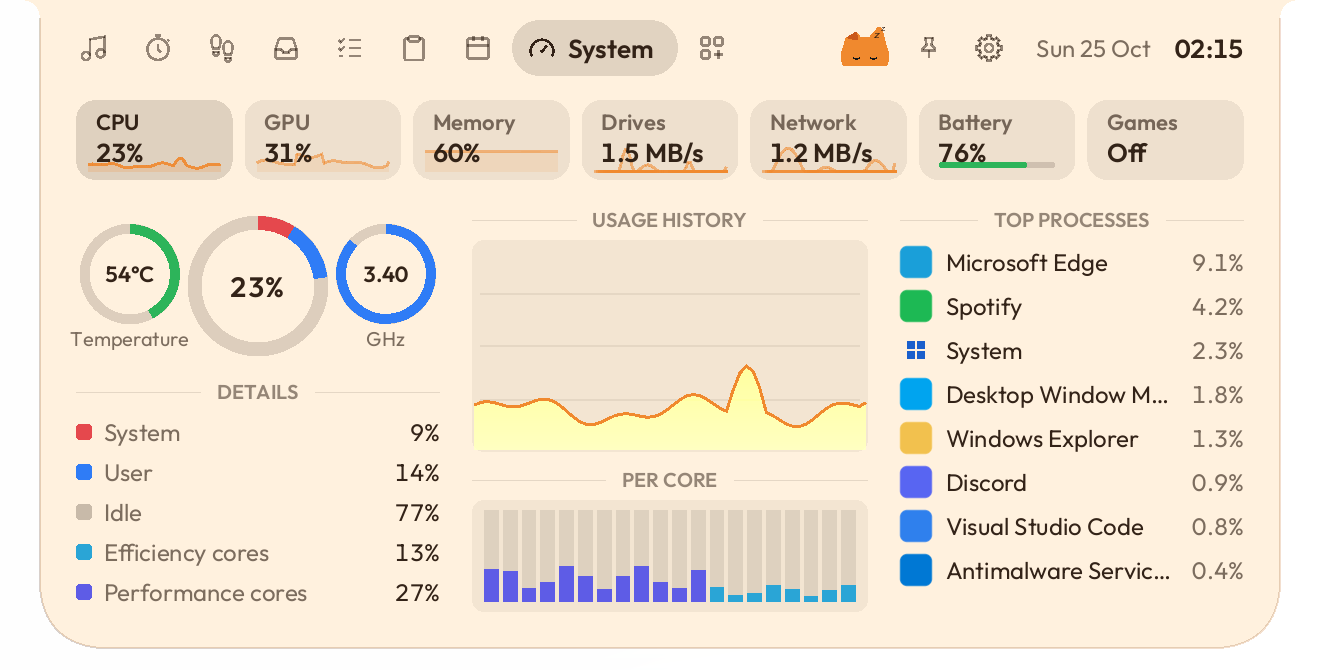Open settings gear icon
The image size is (1320, 670).
coord(989,48)
